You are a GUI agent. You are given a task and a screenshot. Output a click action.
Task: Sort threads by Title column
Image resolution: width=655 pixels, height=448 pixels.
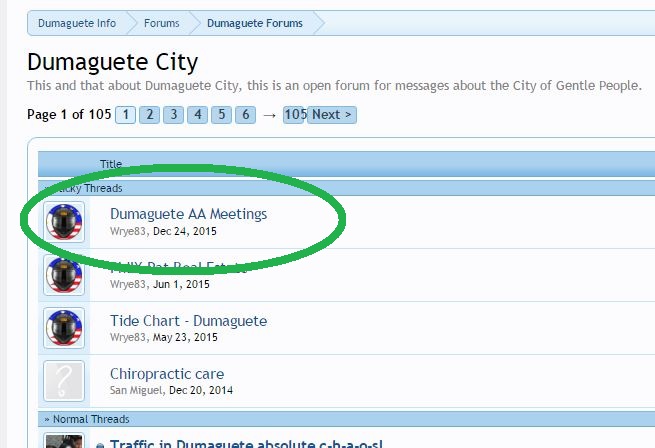point(111,164)
